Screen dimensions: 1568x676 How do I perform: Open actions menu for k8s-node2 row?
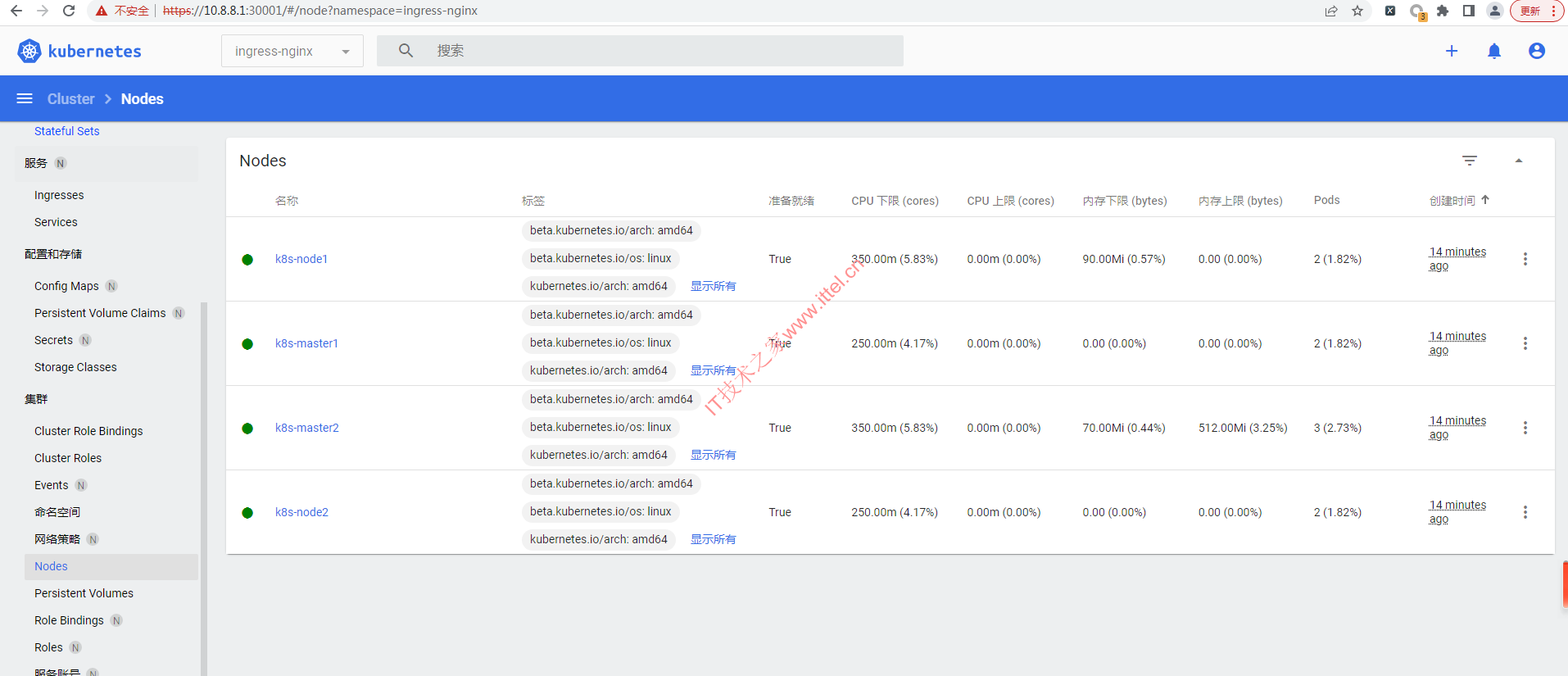point(1525,512)
